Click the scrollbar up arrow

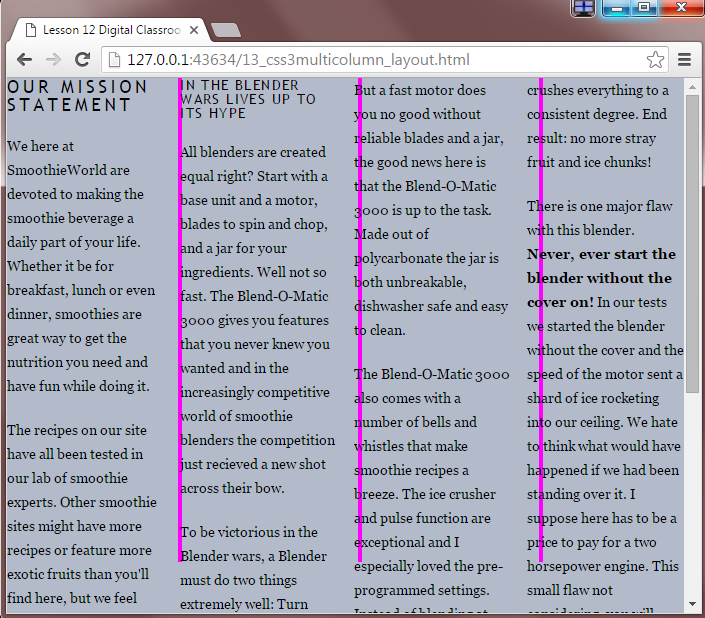click(692, 86)
